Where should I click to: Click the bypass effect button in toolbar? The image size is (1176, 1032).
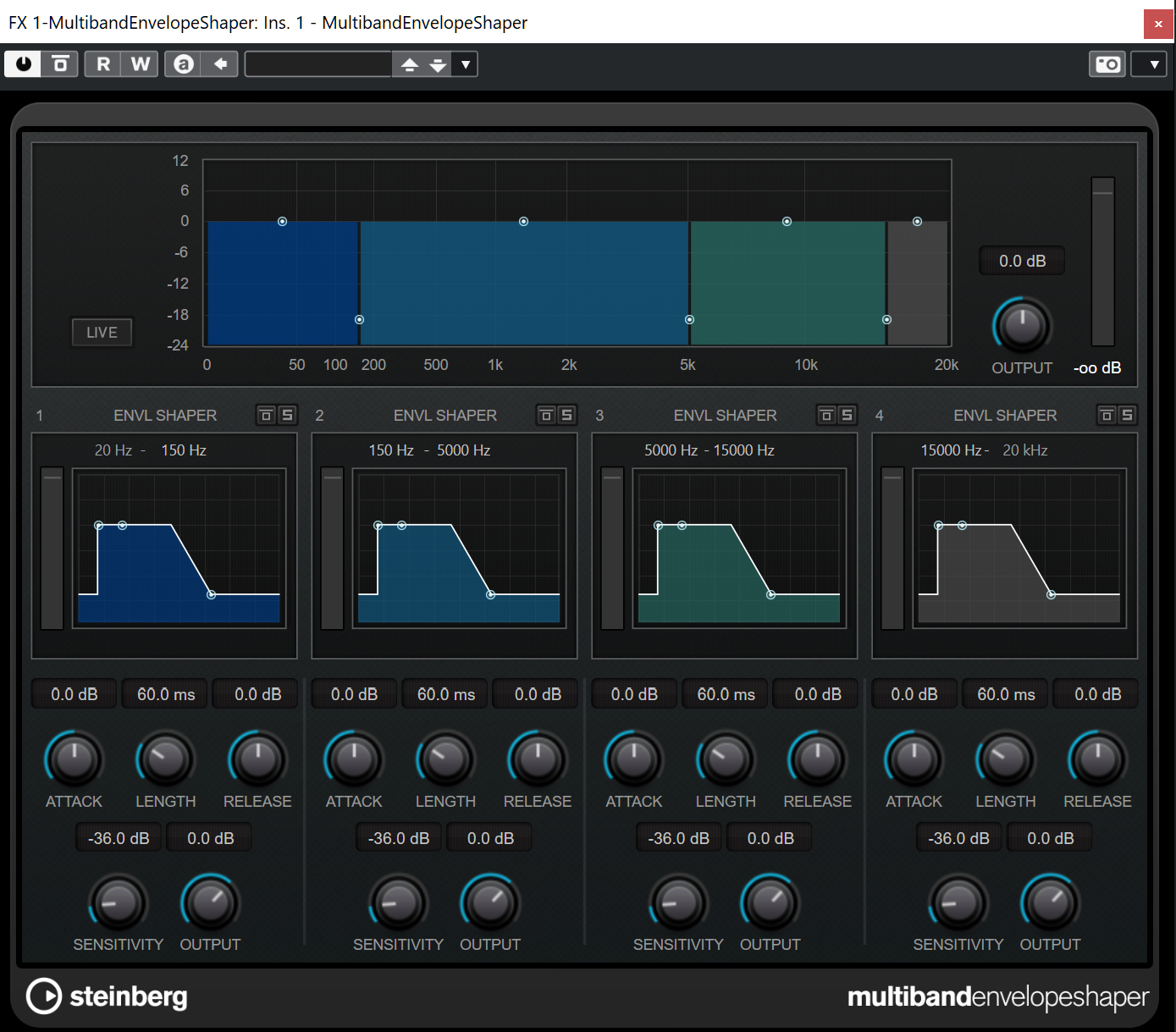click(60, 64)
